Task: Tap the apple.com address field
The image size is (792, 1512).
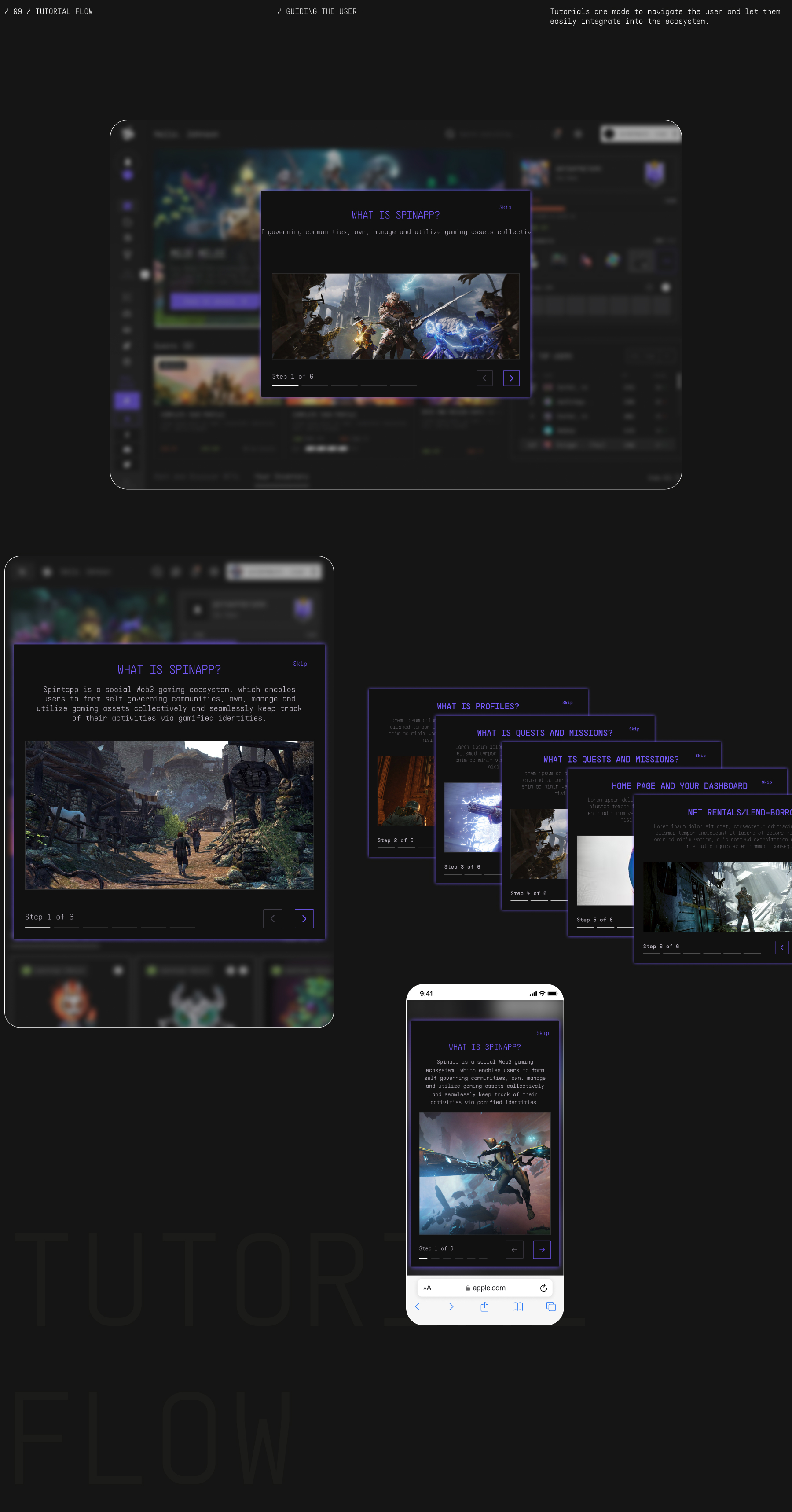Action: pyautogui.click(x=485, y=1288)
